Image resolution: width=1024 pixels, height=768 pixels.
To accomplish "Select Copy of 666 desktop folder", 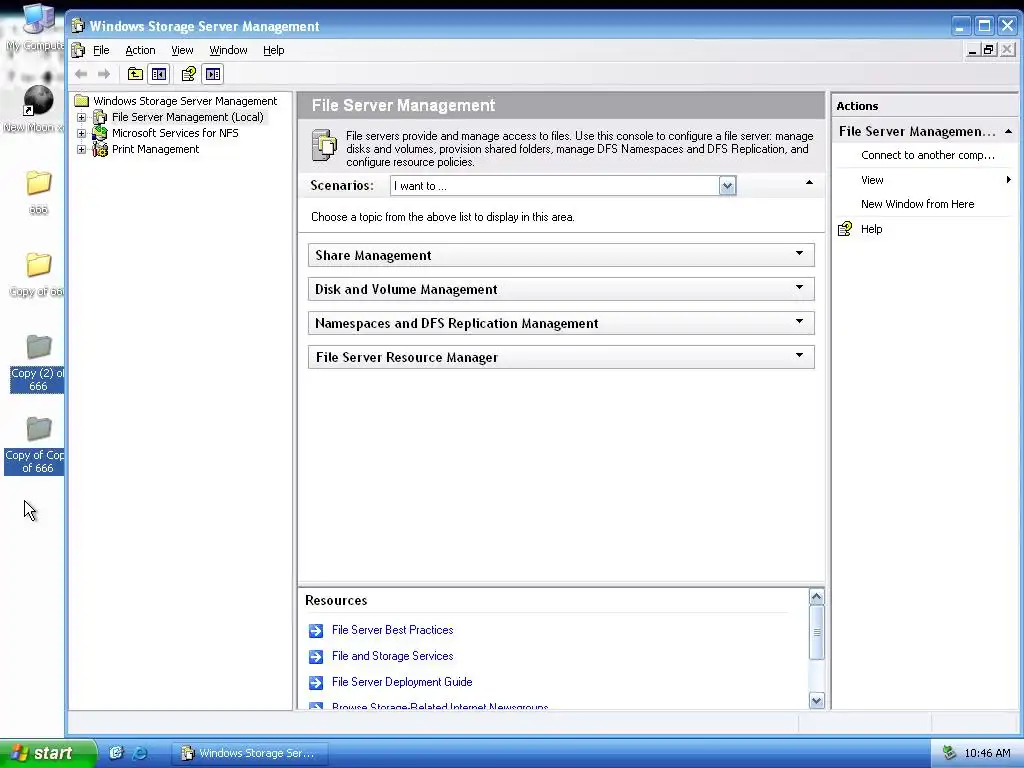I will point(38,275).
